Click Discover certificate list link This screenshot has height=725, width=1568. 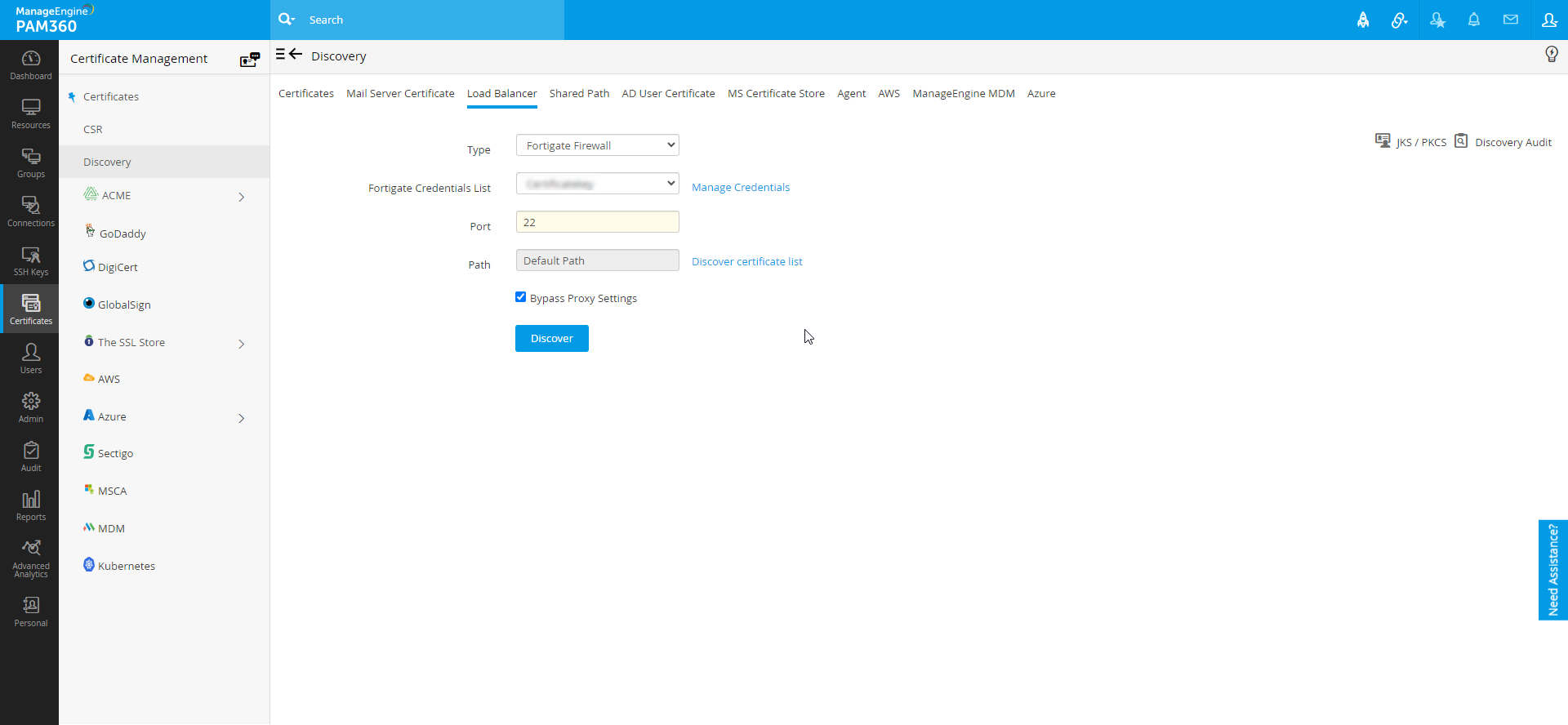coord(747,261)
